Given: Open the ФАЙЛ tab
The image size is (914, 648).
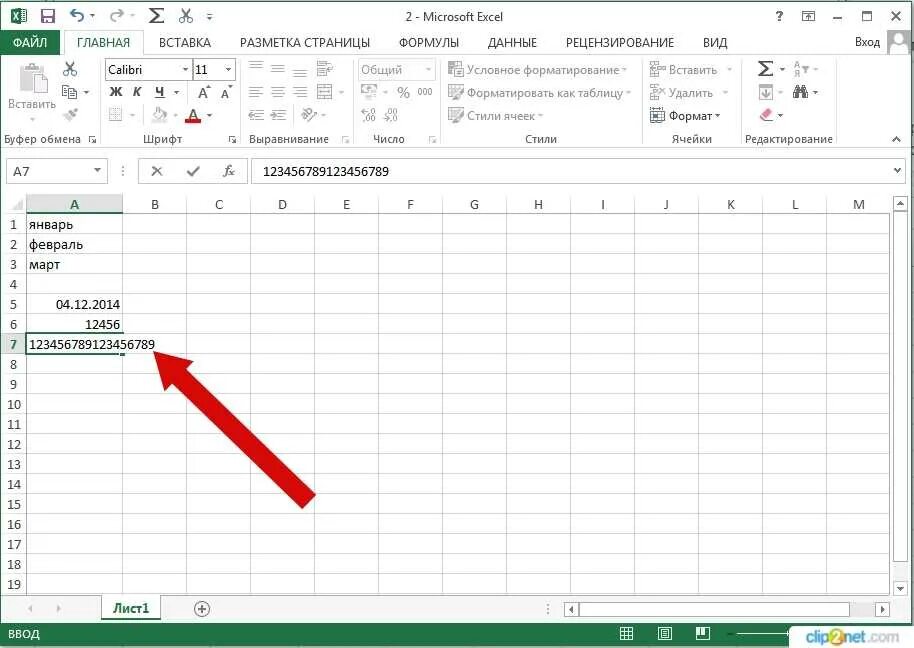Looking at the screenshot, I should point(30,43).
